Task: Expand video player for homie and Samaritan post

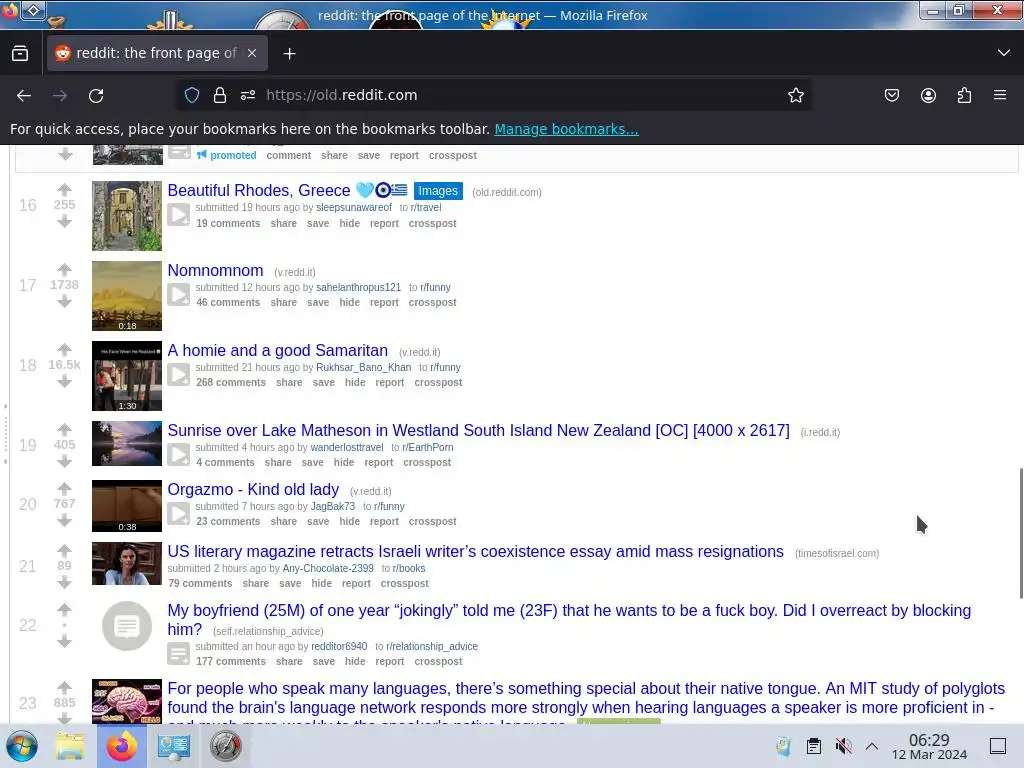Action: [x=178, y=374]
